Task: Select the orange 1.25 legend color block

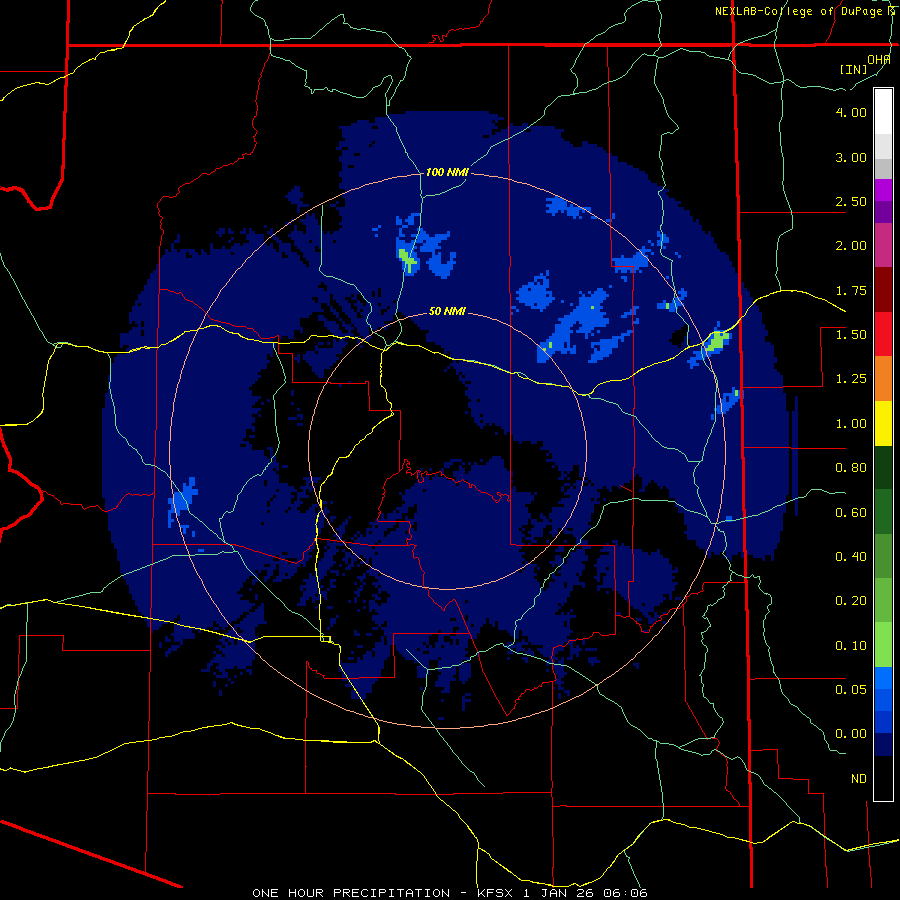Action: (883, 378)
